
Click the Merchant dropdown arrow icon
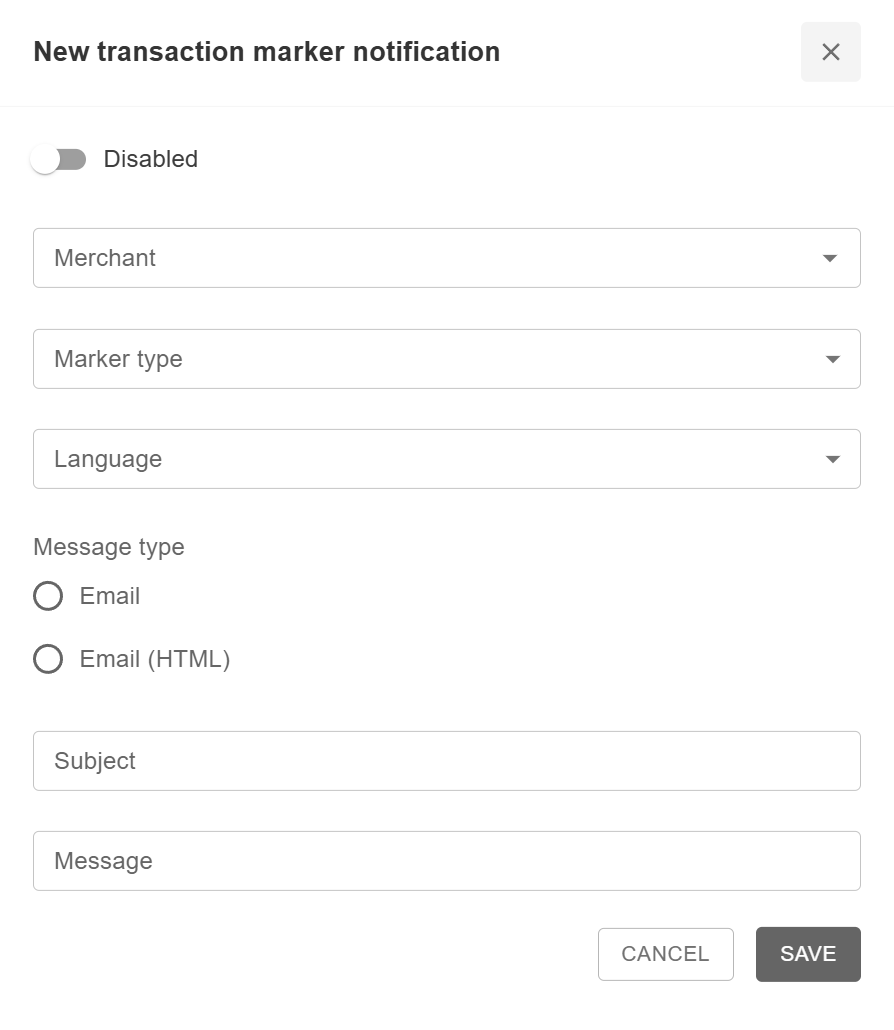[x=829, y=258]
